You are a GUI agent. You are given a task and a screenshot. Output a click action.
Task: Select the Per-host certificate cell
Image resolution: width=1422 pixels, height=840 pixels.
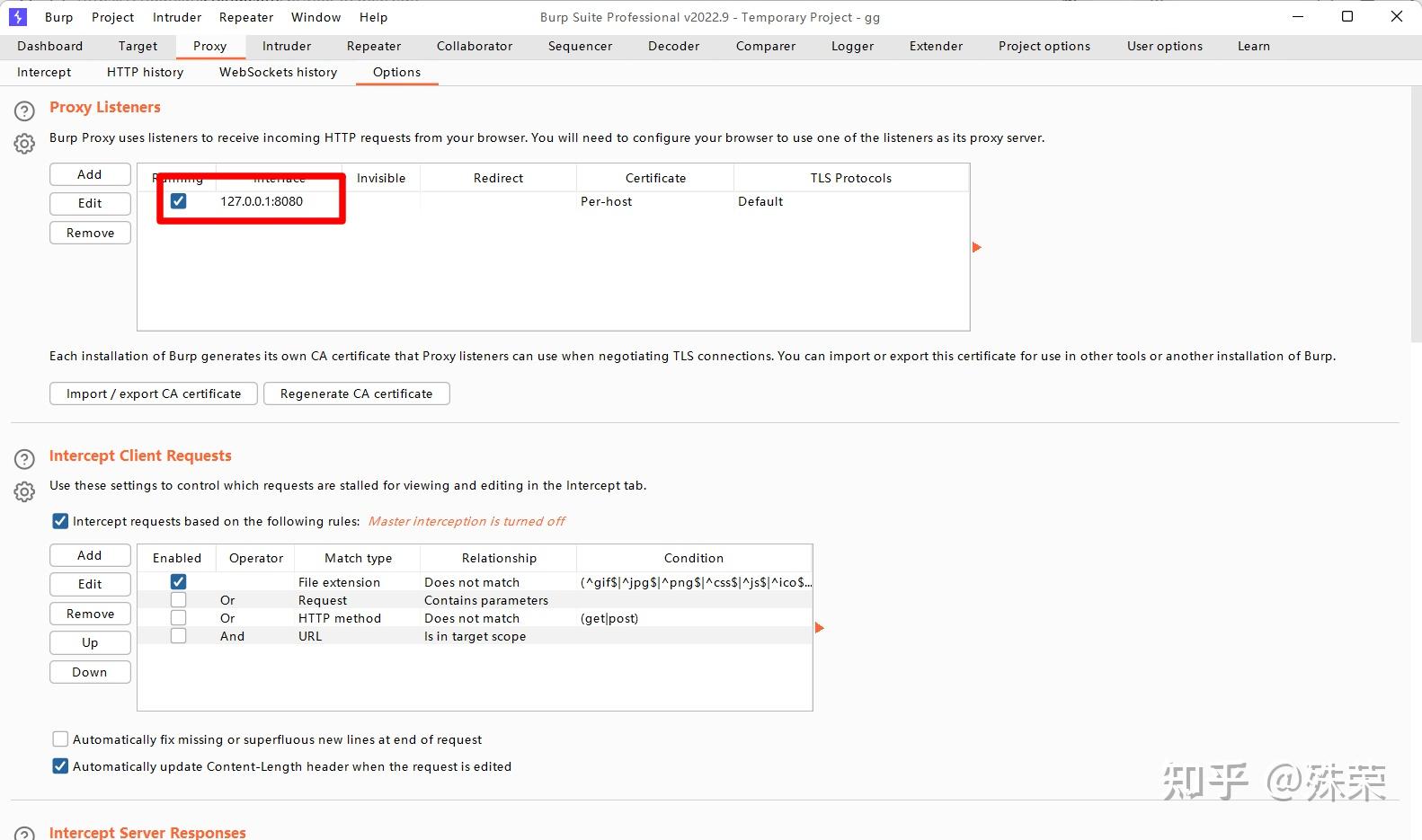tap(655, 201)
